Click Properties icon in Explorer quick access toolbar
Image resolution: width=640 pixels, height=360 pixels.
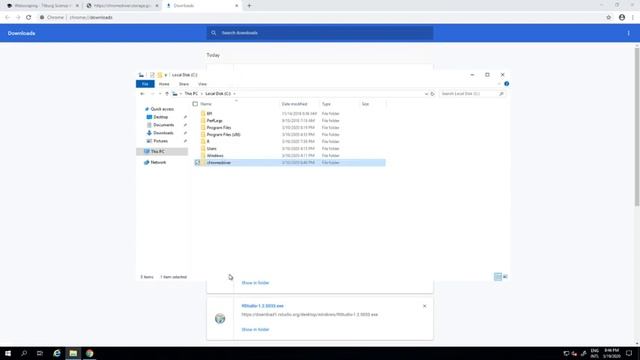pyautogui.click(x=152, y=75)
